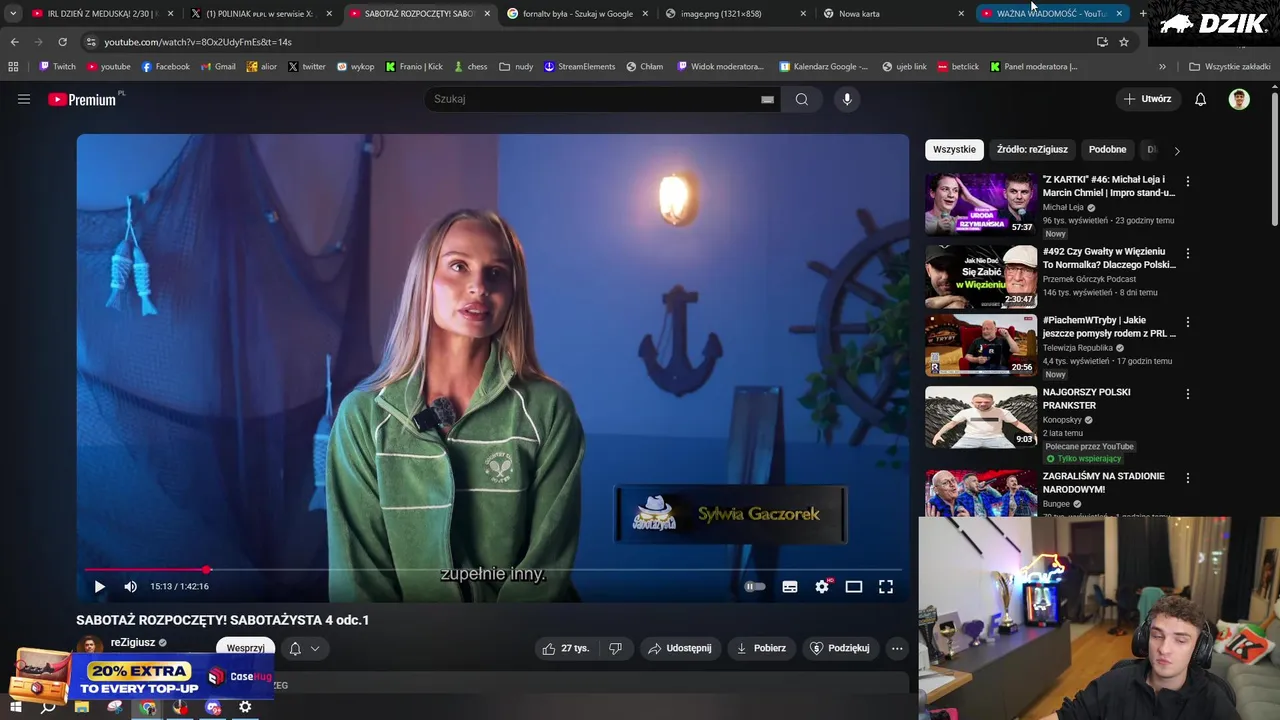This screenshot has width=1280, height=720.
Task: Bookmark this page with the star icon
Action: [1124, 42]
